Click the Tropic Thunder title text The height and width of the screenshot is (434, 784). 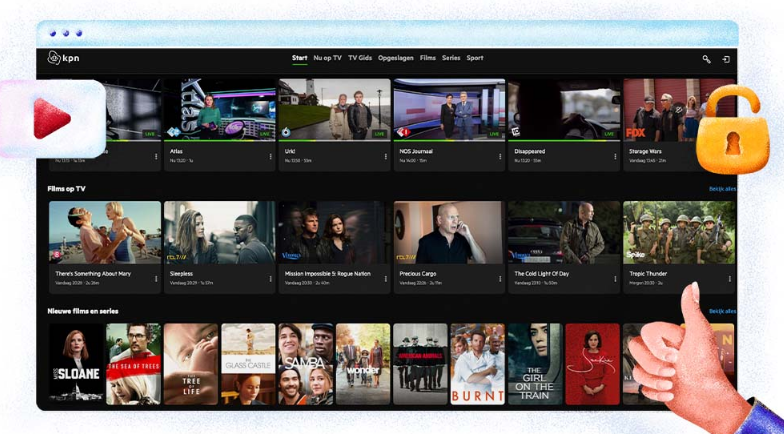point(648,274)
